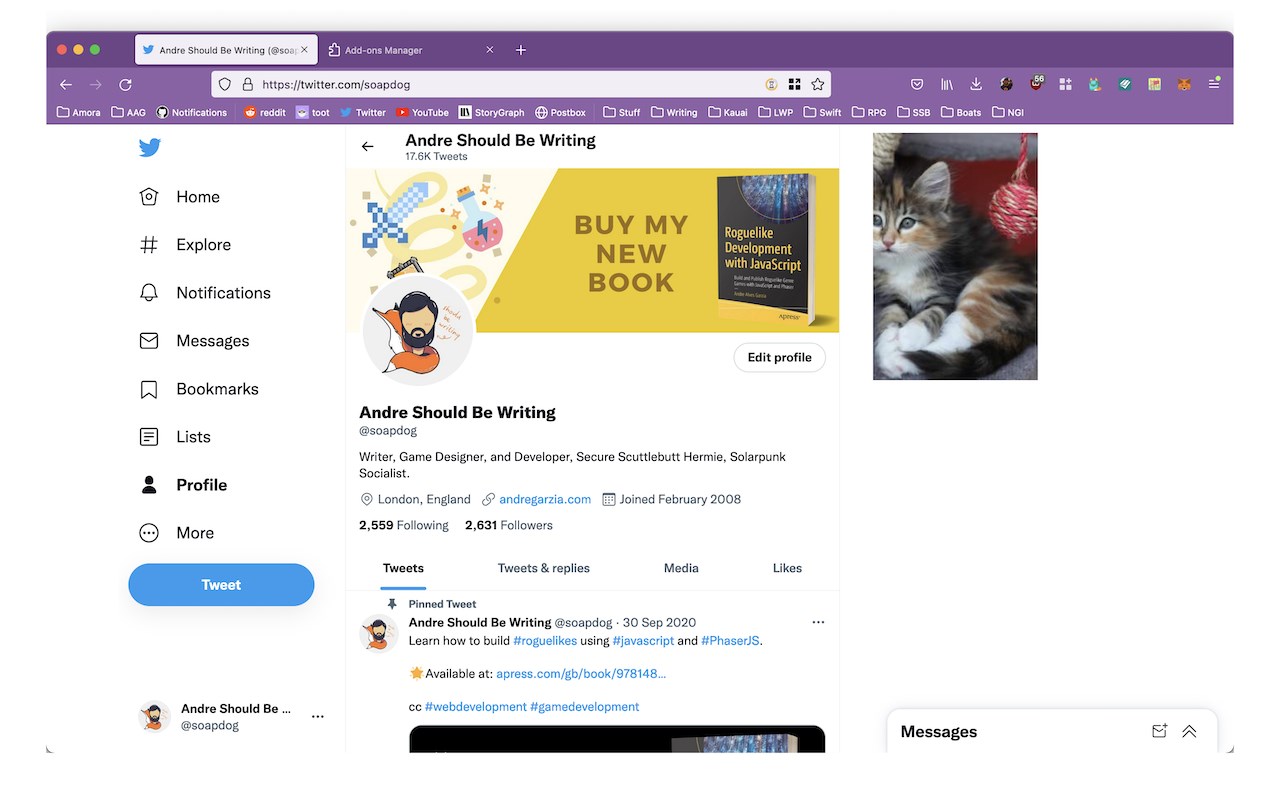
Task: Open account switcher dots beside @soapdog
Action: [318, 716]
